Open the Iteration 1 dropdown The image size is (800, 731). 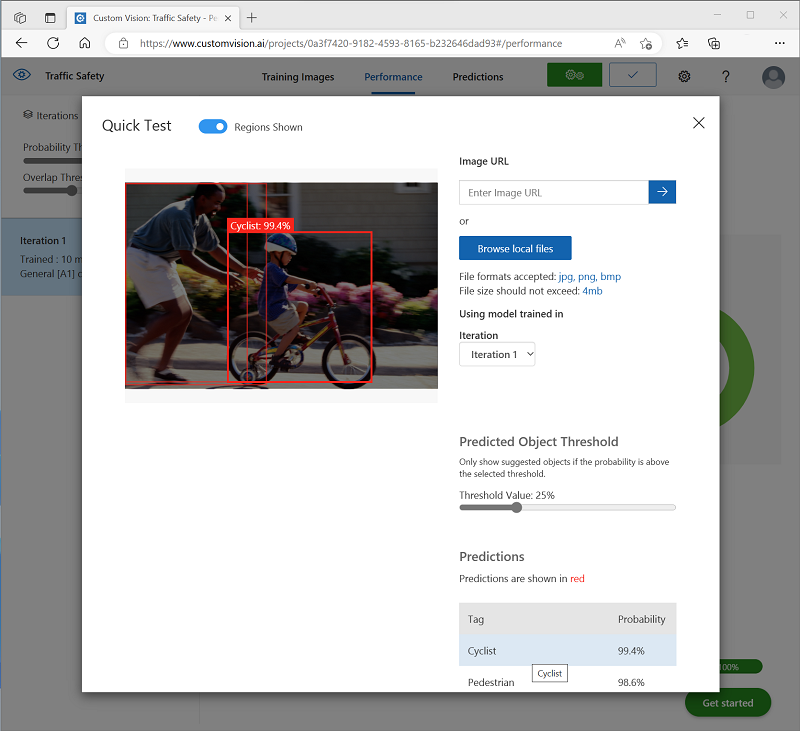[497, 354]
